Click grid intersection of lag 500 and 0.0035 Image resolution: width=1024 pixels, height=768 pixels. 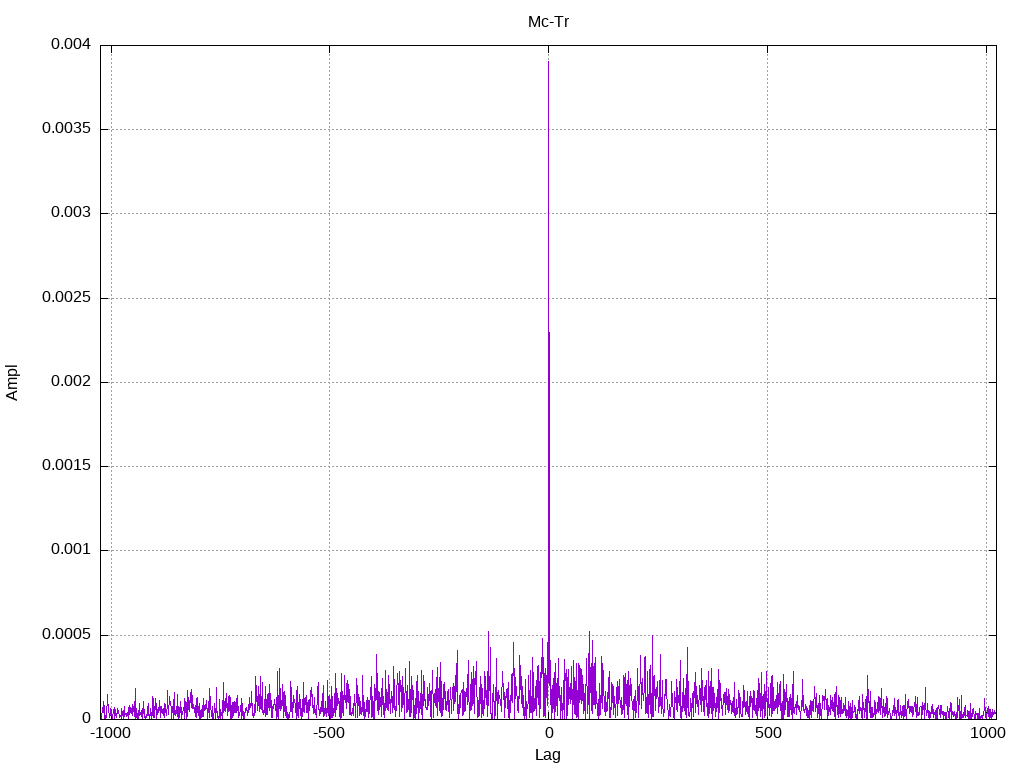[767, 129]
